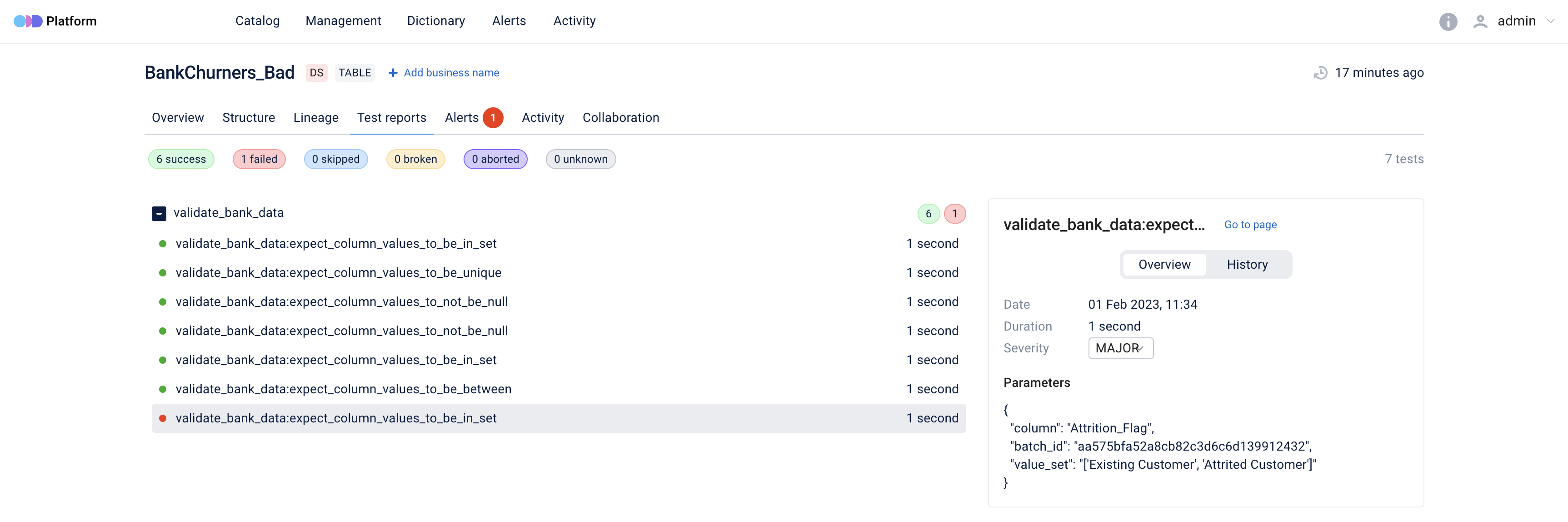Image resolution: width=1568 pixels, height=522 pixels.
Task: Expand the admin account menu chevron
Action: [x=1550, y=21]
